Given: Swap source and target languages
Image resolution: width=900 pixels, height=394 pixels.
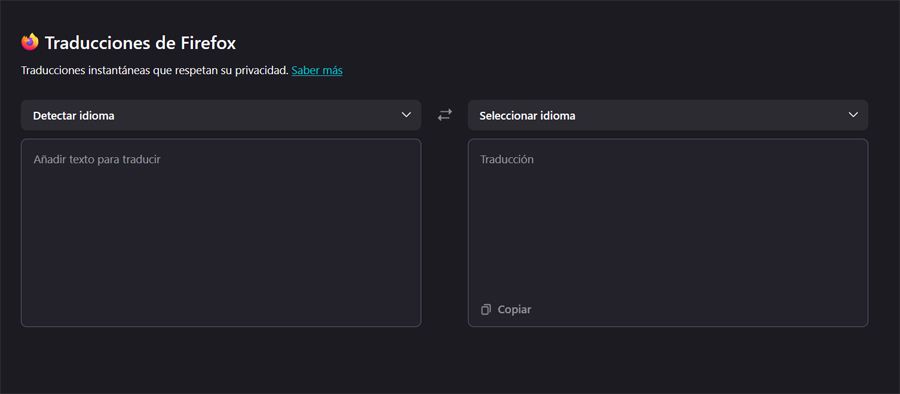Looking at the screenshot, I should (x=444, y=115).
